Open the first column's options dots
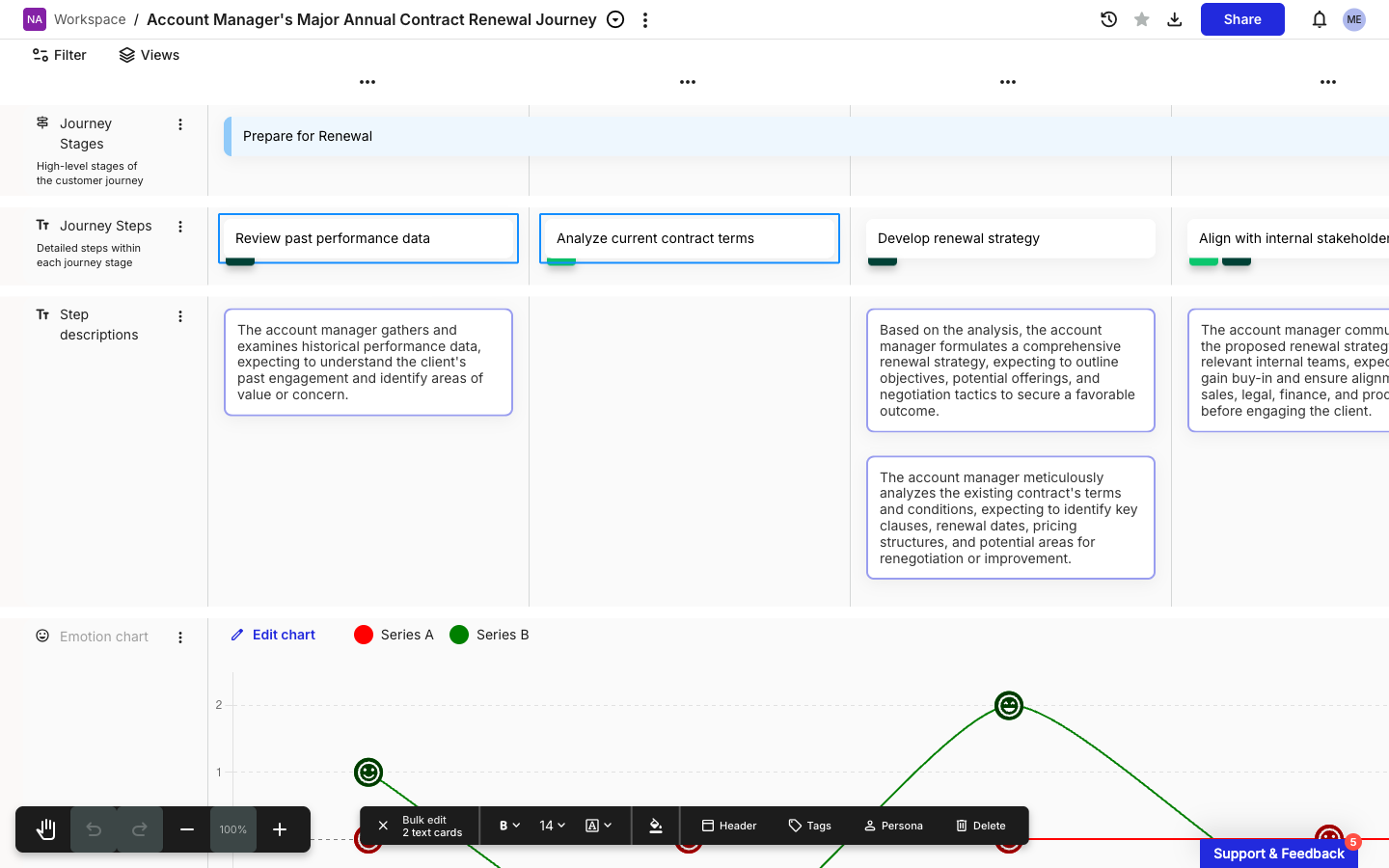 368,82
